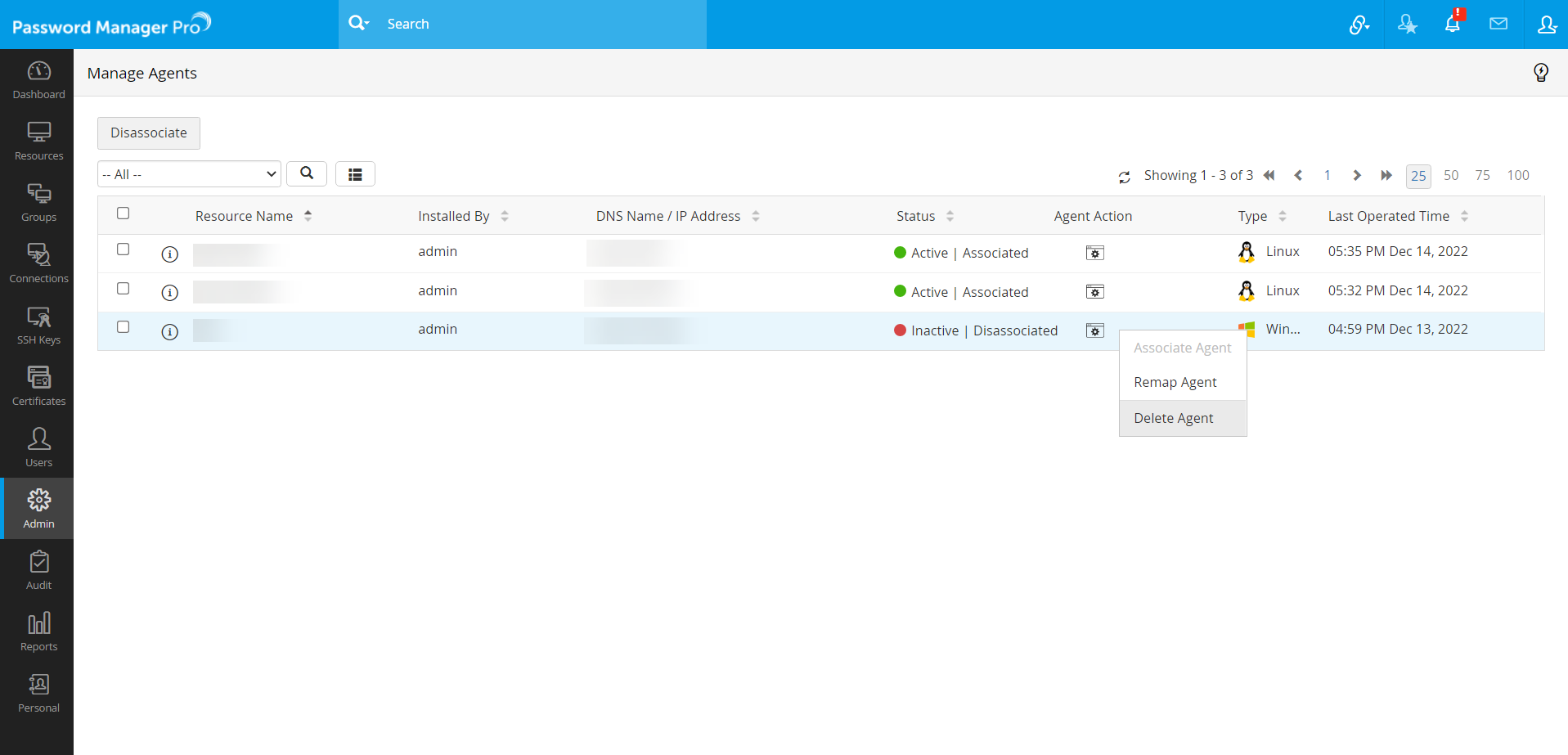Choose Delete Agent from the menu
Image resolution: width=1568 pixels, height=755 pixels.
point(1173,418)
